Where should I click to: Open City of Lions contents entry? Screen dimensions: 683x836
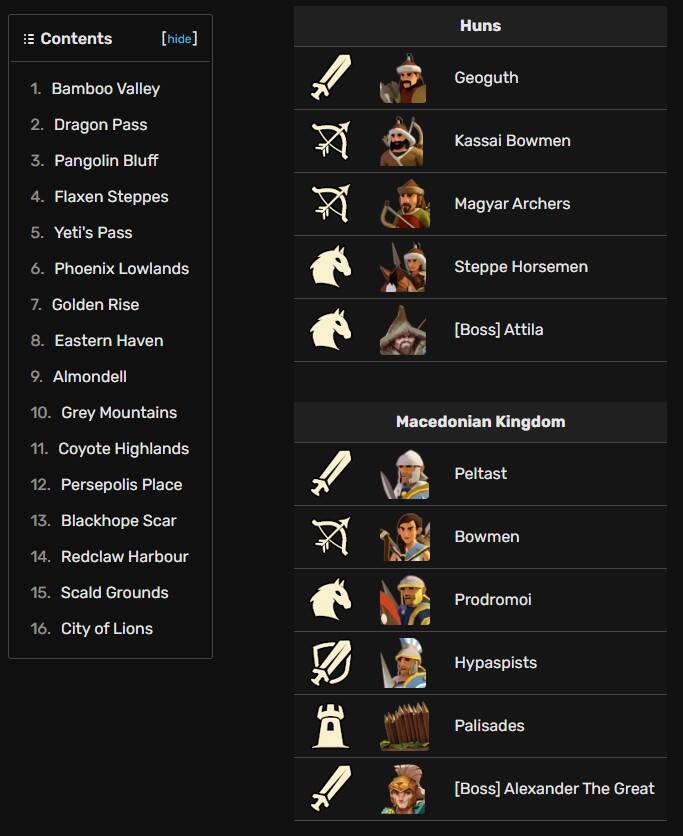pyautogui.click(x=106, y=629)
